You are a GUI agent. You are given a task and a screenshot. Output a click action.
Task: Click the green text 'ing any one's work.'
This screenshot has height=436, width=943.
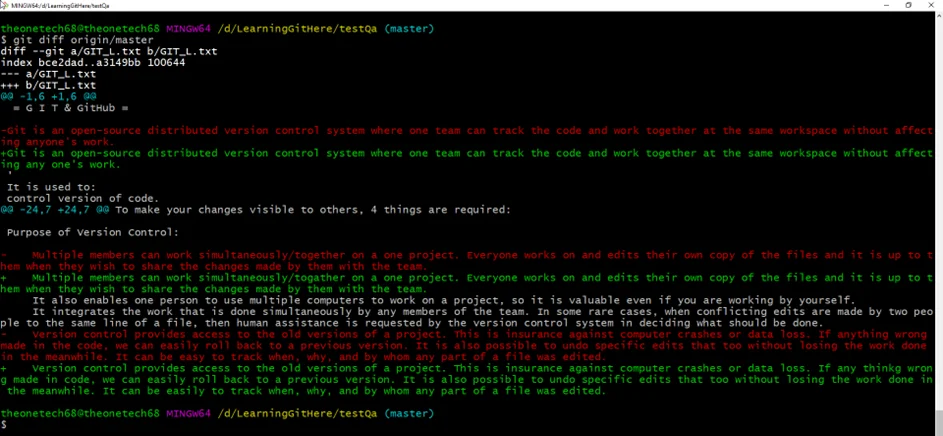point(60,165)
